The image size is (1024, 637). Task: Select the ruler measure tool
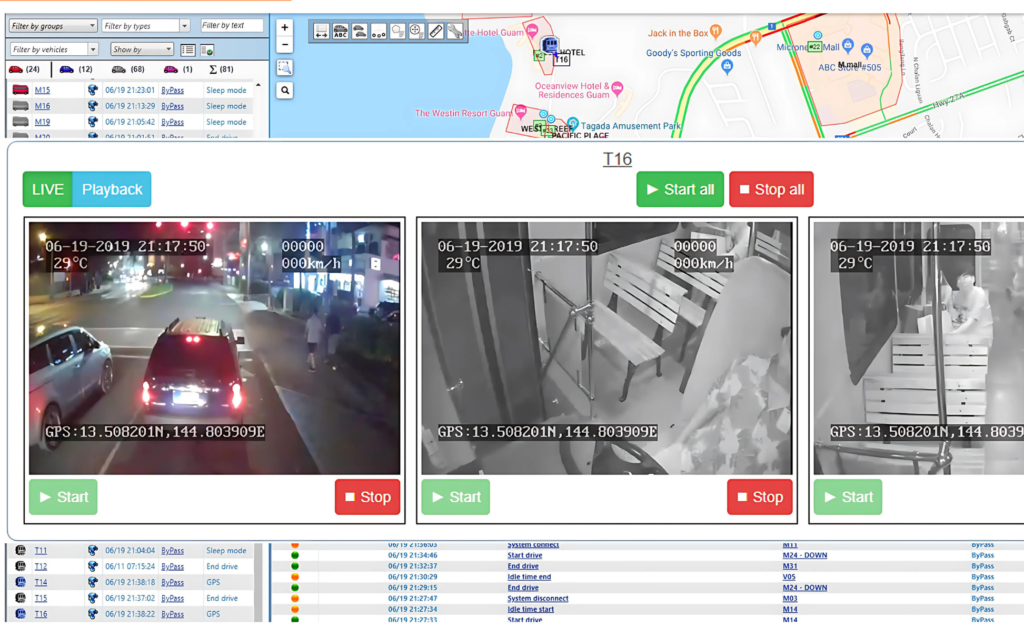(x=435, y=31)
